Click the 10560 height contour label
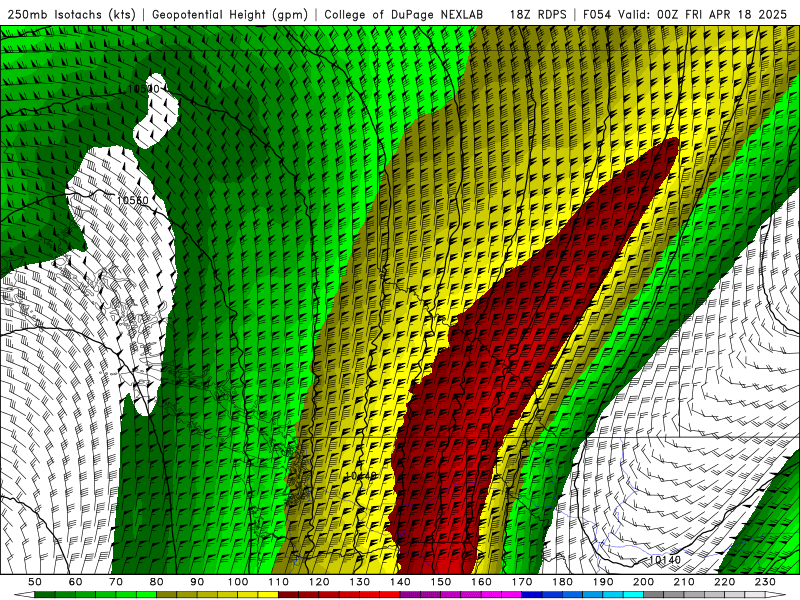The image size is (800, 600). (x=132, y=201)
